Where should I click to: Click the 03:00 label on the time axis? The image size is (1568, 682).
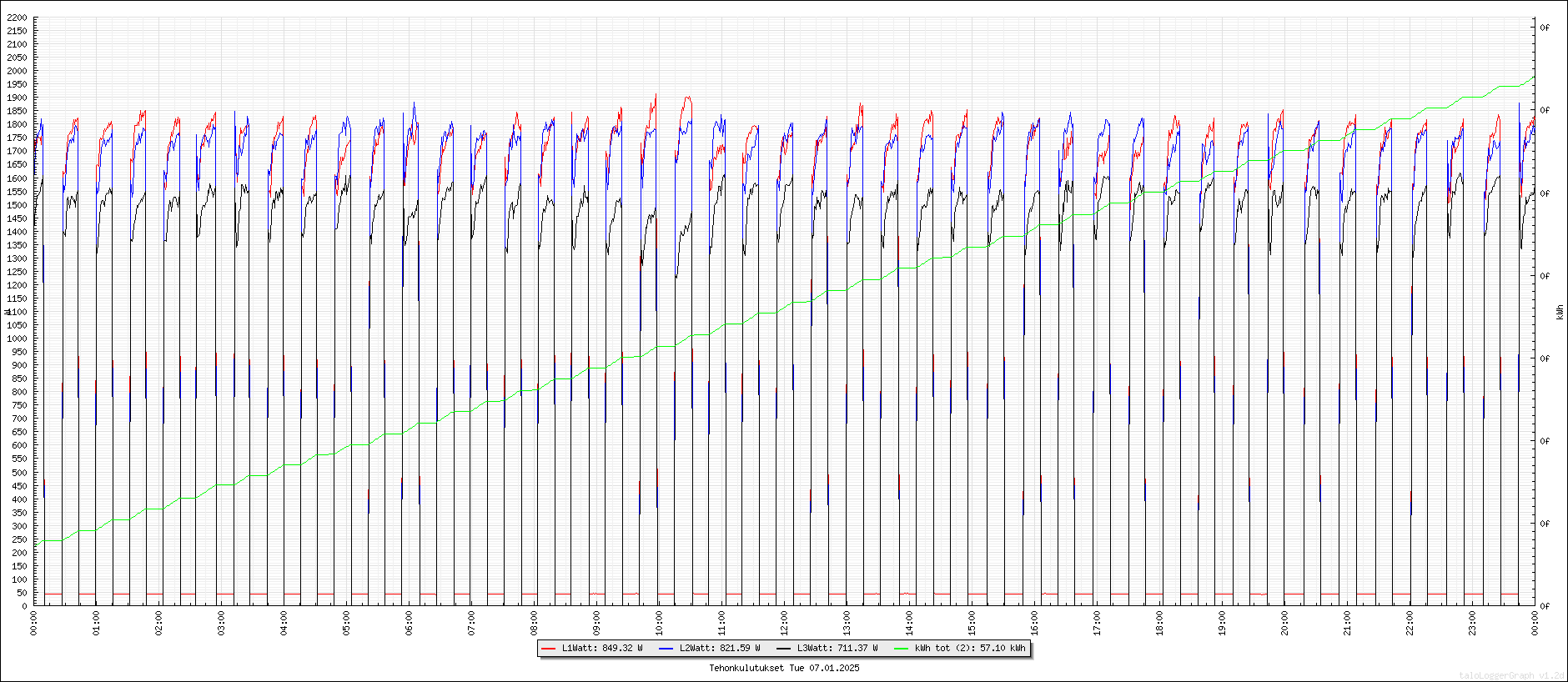pyautogui.click(x=221, y=623)
